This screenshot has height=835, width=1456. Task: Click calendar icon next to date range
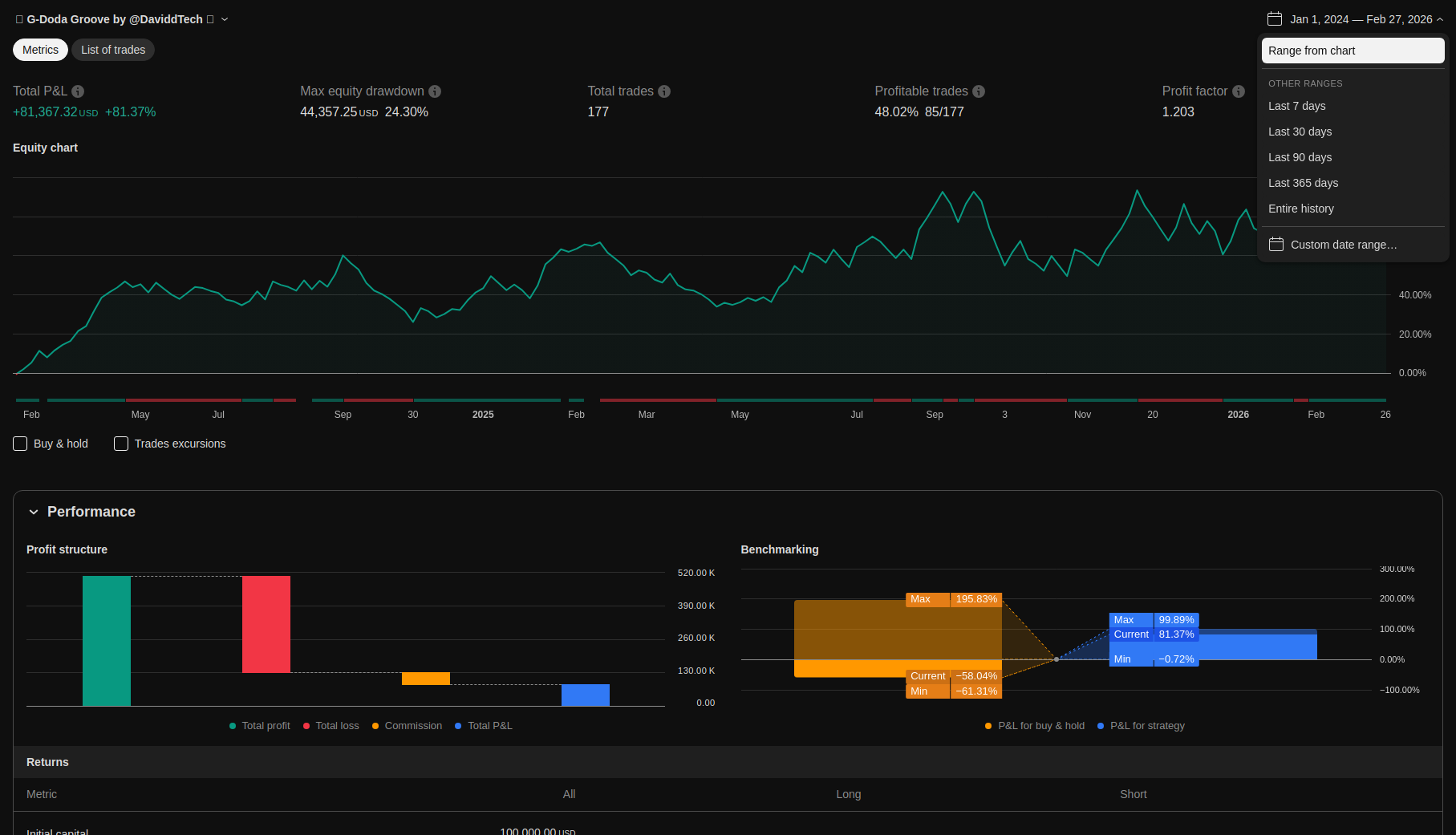[x=1275, y=19]
